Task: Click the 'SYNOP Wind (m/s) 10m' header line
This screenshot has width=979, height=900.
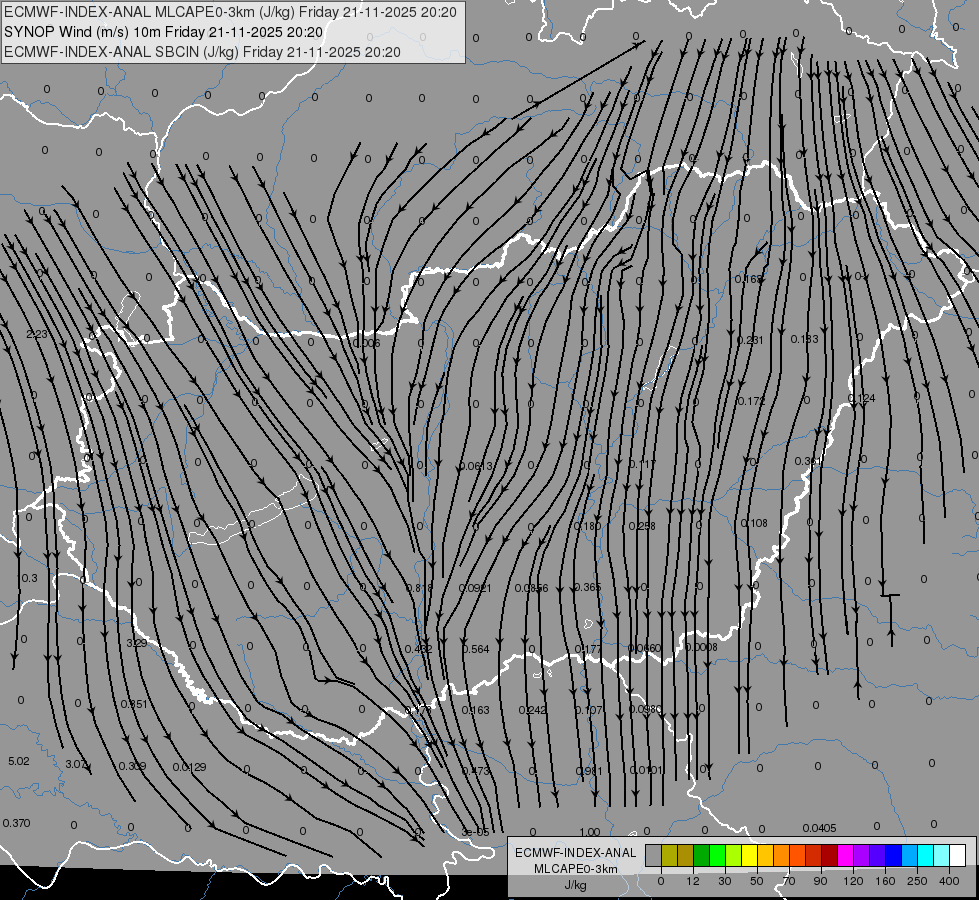Action: pos(91,32)
